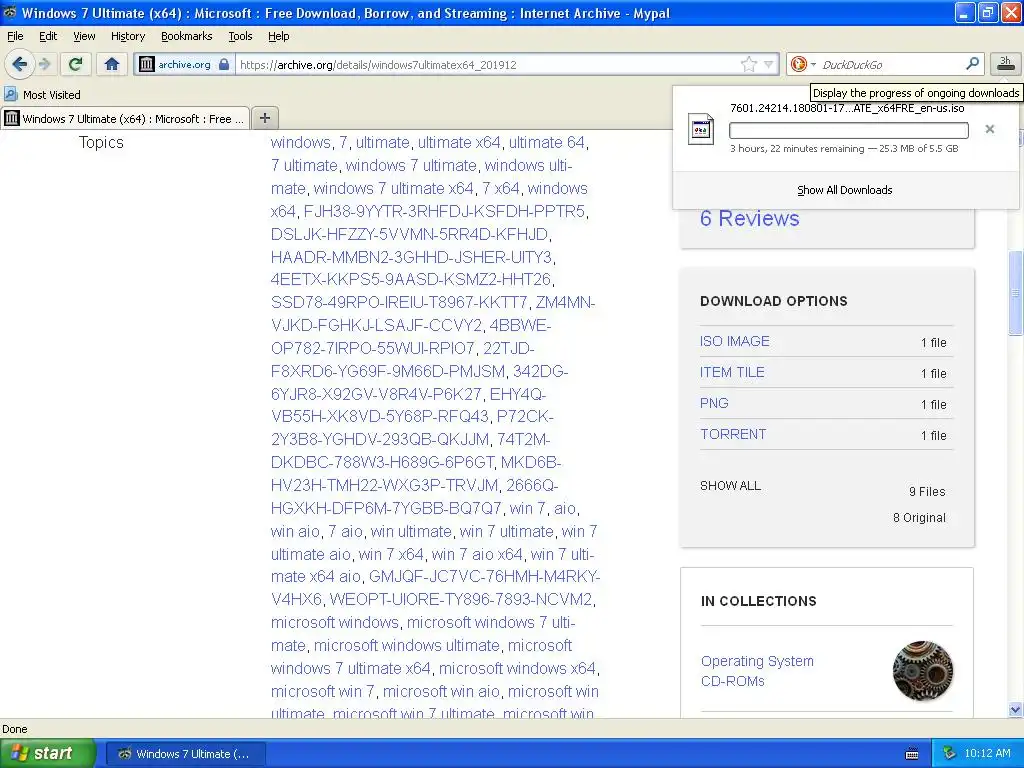Open a new tab with plus button
The height and width of the screenshot is (768, 1024).
[x=264, y=118]
